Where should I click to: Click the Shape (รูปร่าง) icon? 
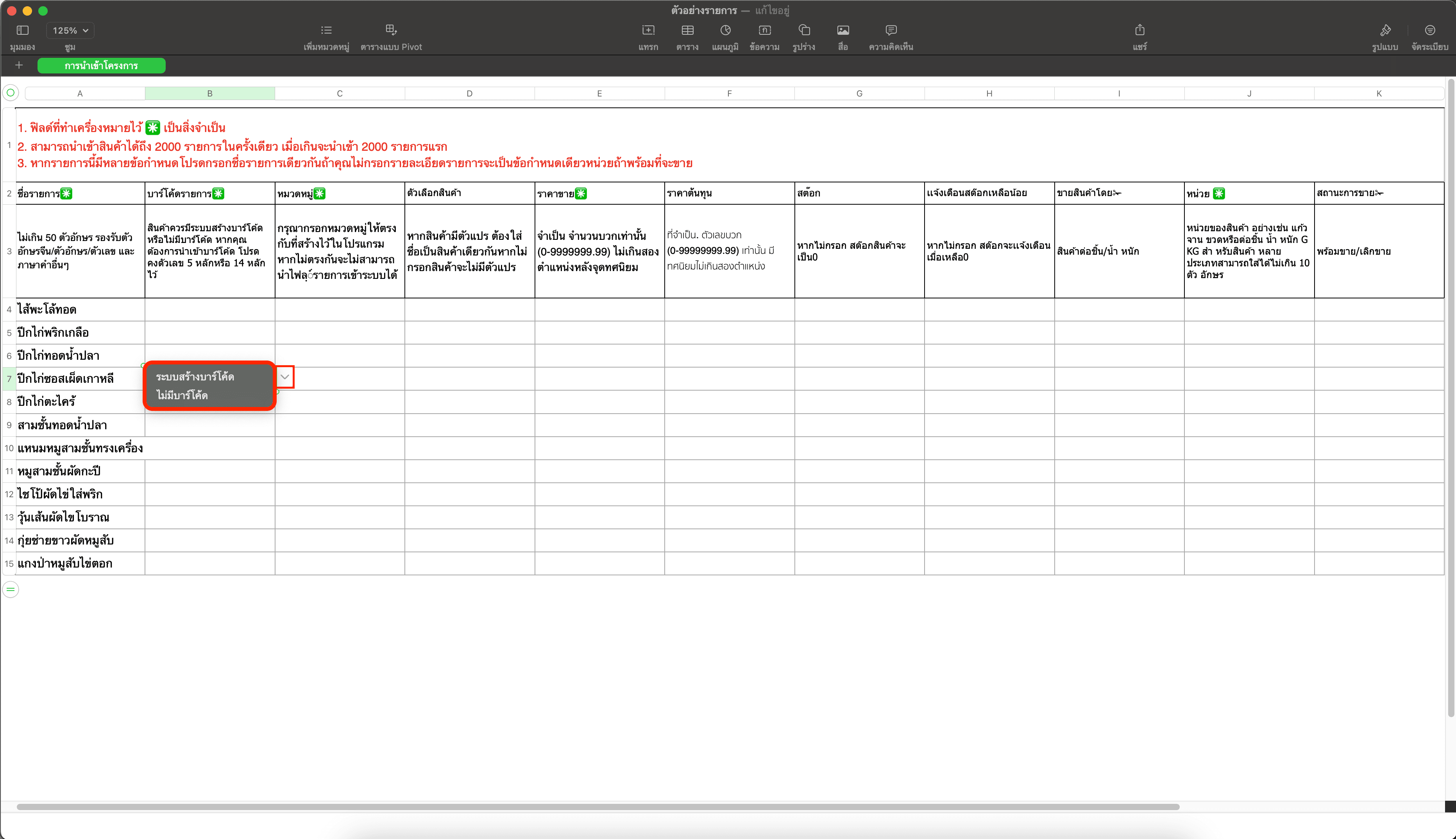[803, 30]
